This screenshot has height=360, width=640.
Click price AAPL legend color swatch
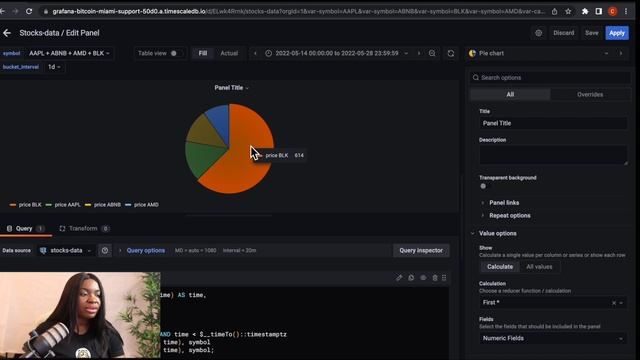49,205
